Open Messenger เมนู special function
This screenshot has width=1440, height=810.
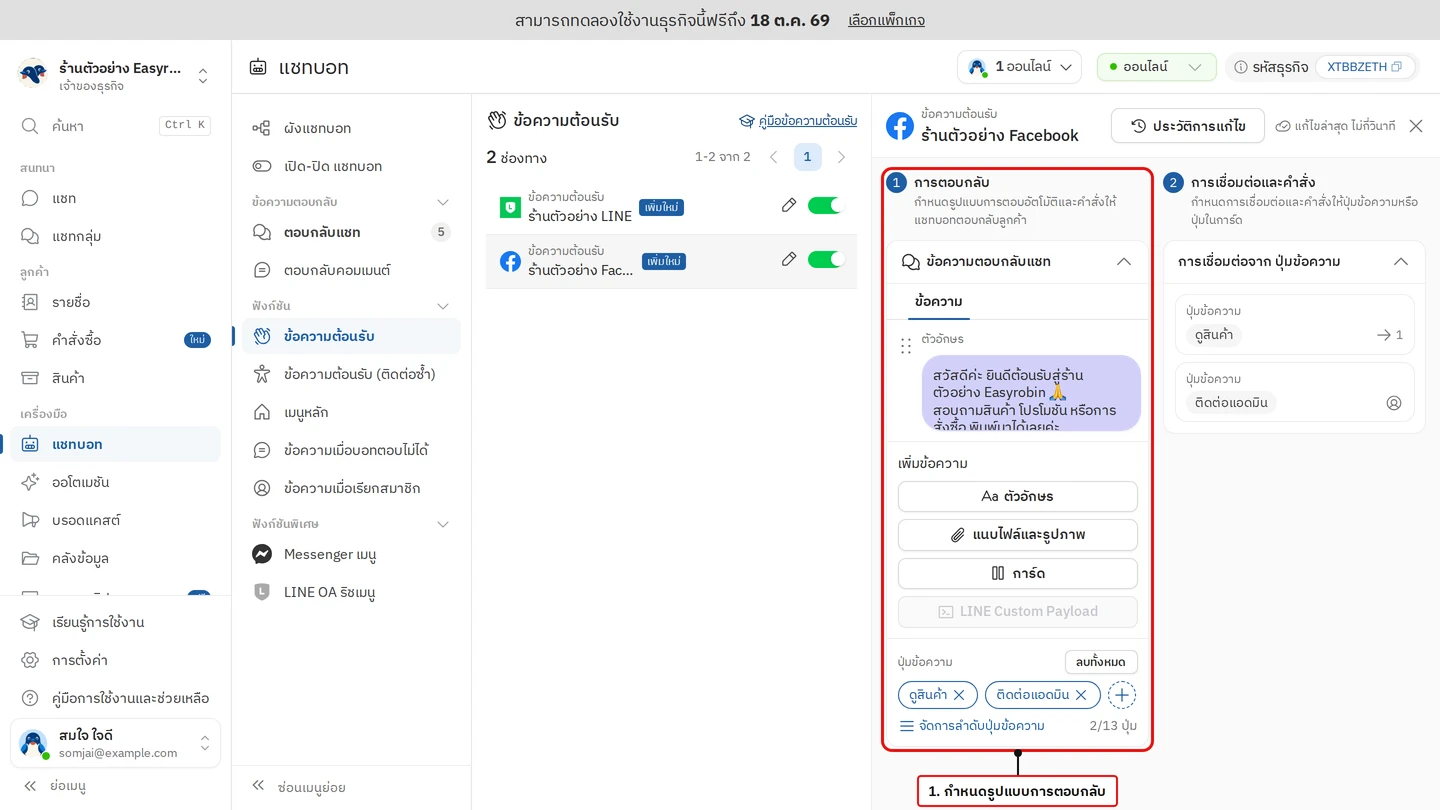click(351, 554)
